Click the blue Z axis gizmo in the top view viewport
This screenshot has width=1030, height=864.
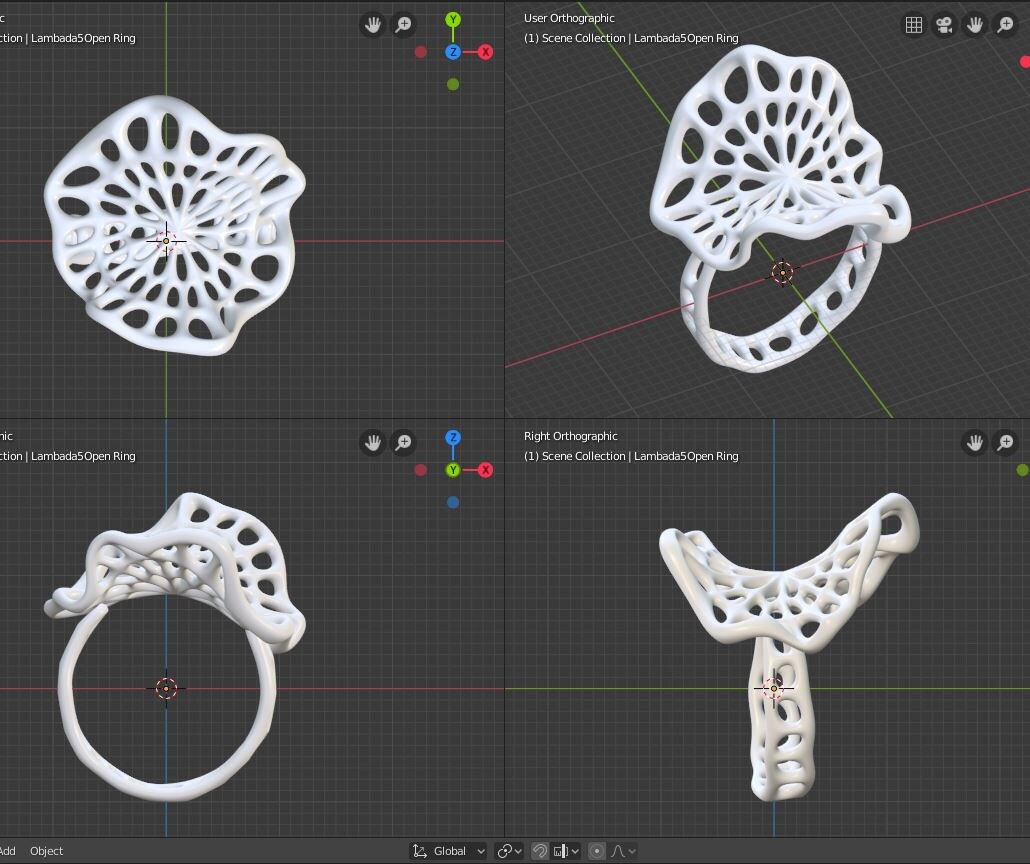[x=453, y=52]
